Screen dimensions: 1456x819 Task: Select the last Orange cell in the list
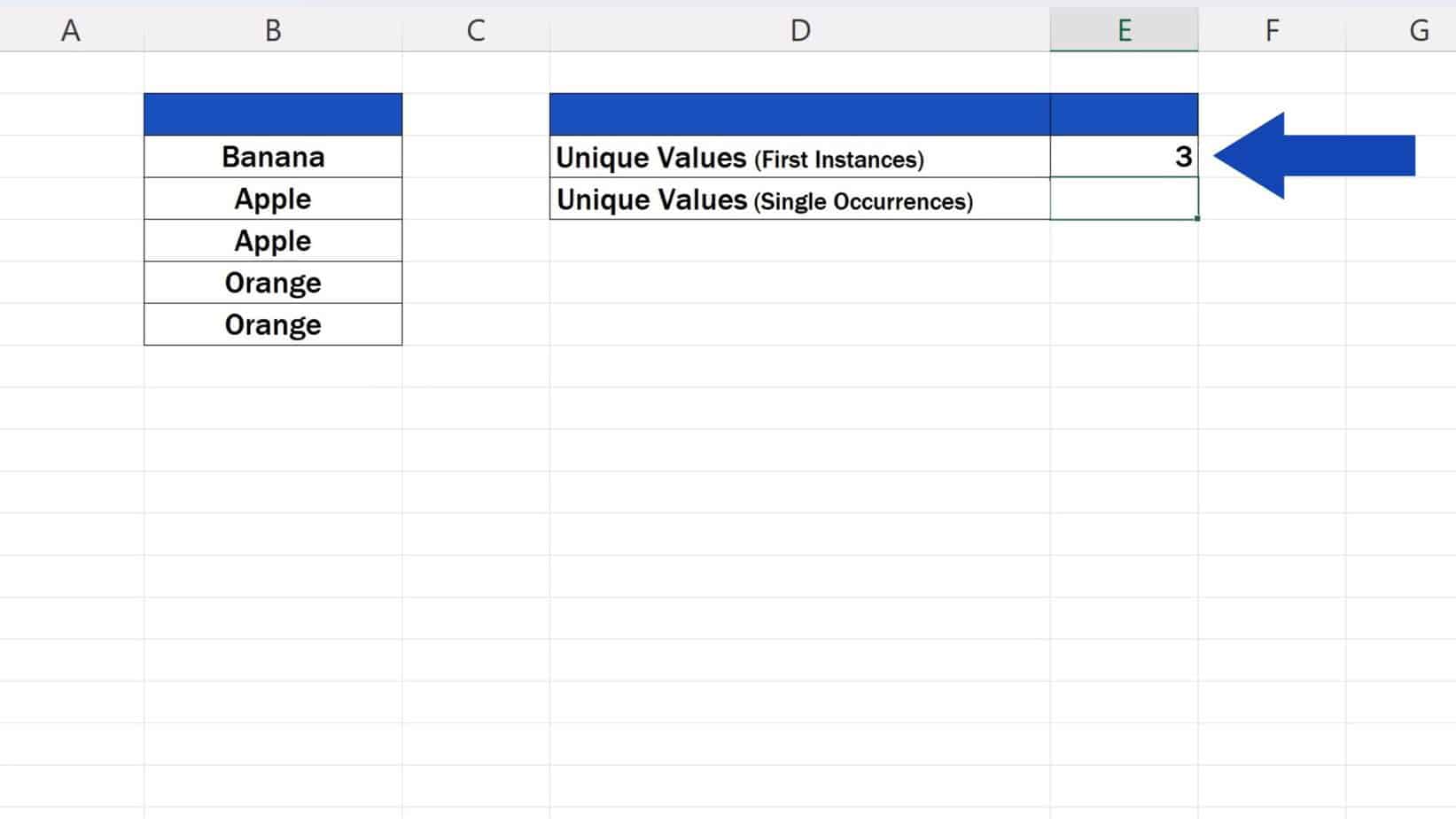(272, 324)
